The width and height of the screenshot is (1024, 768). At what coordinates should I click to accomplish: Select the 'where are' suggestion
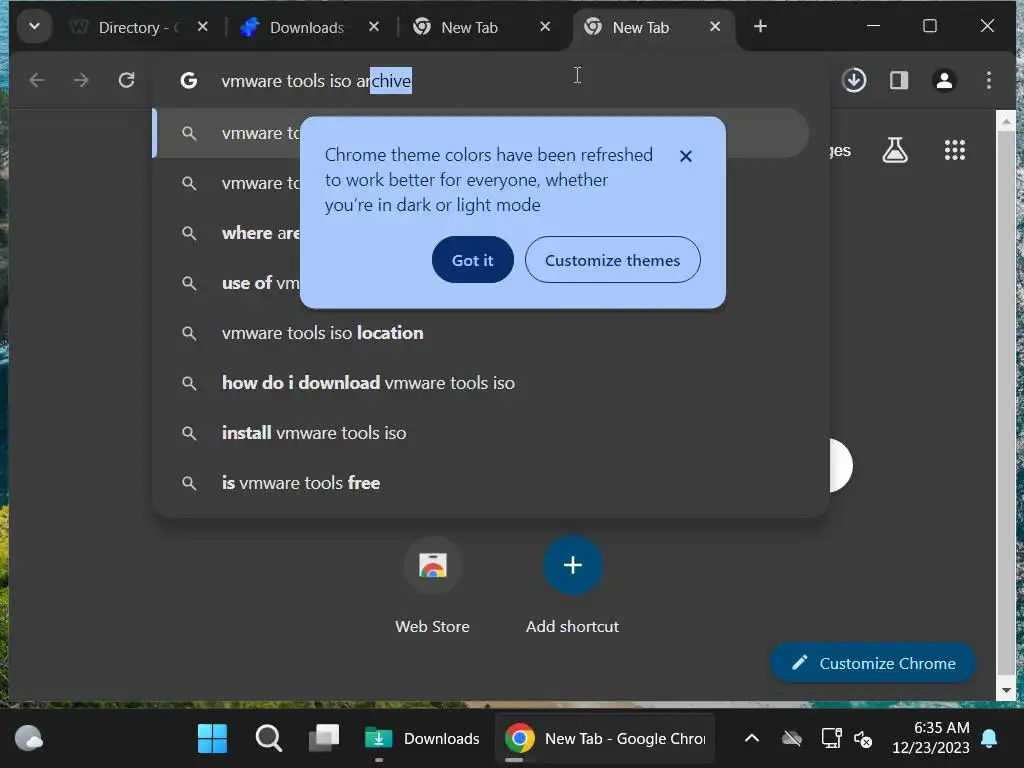pyautogui.click(x=483, y=233)
